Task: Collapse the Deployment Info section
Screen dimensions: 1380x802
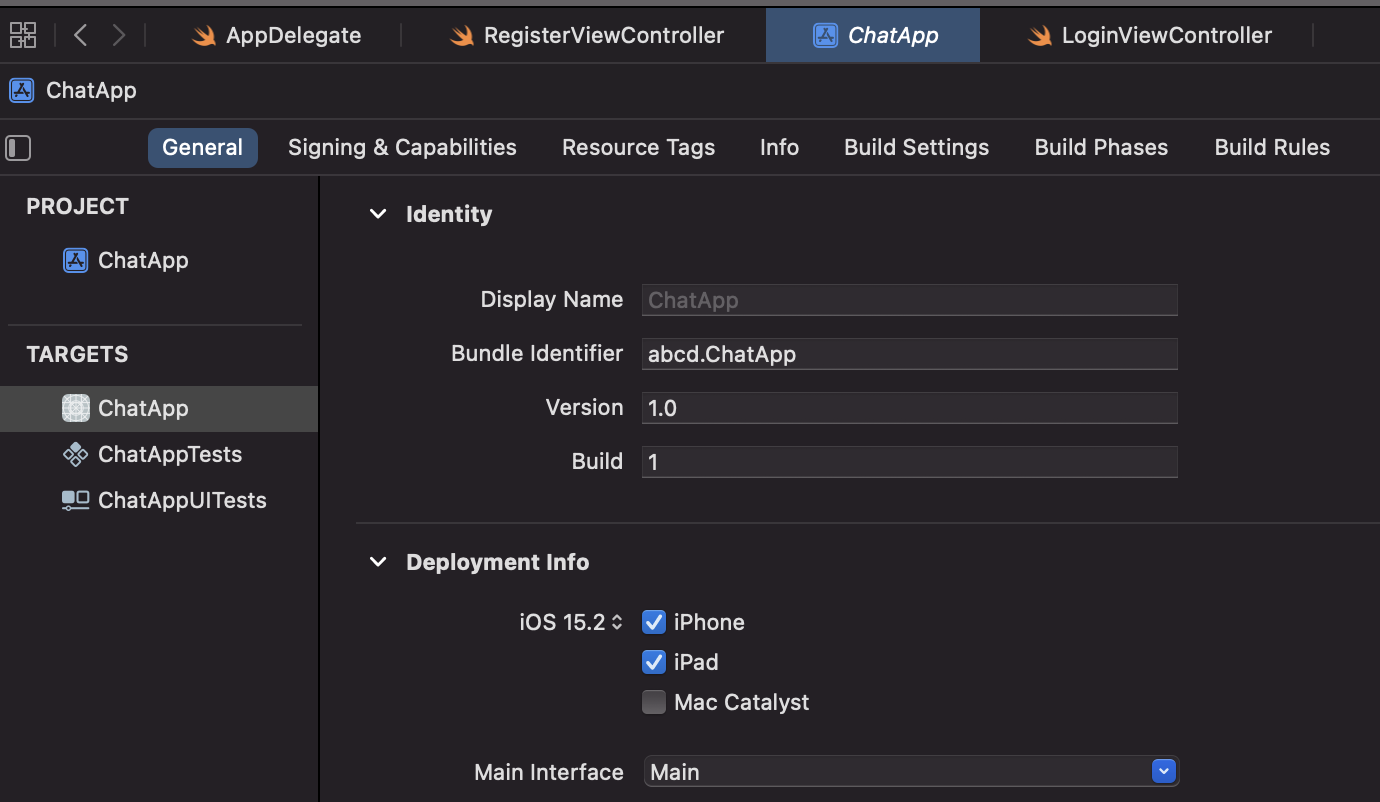Action: (378, 562)
